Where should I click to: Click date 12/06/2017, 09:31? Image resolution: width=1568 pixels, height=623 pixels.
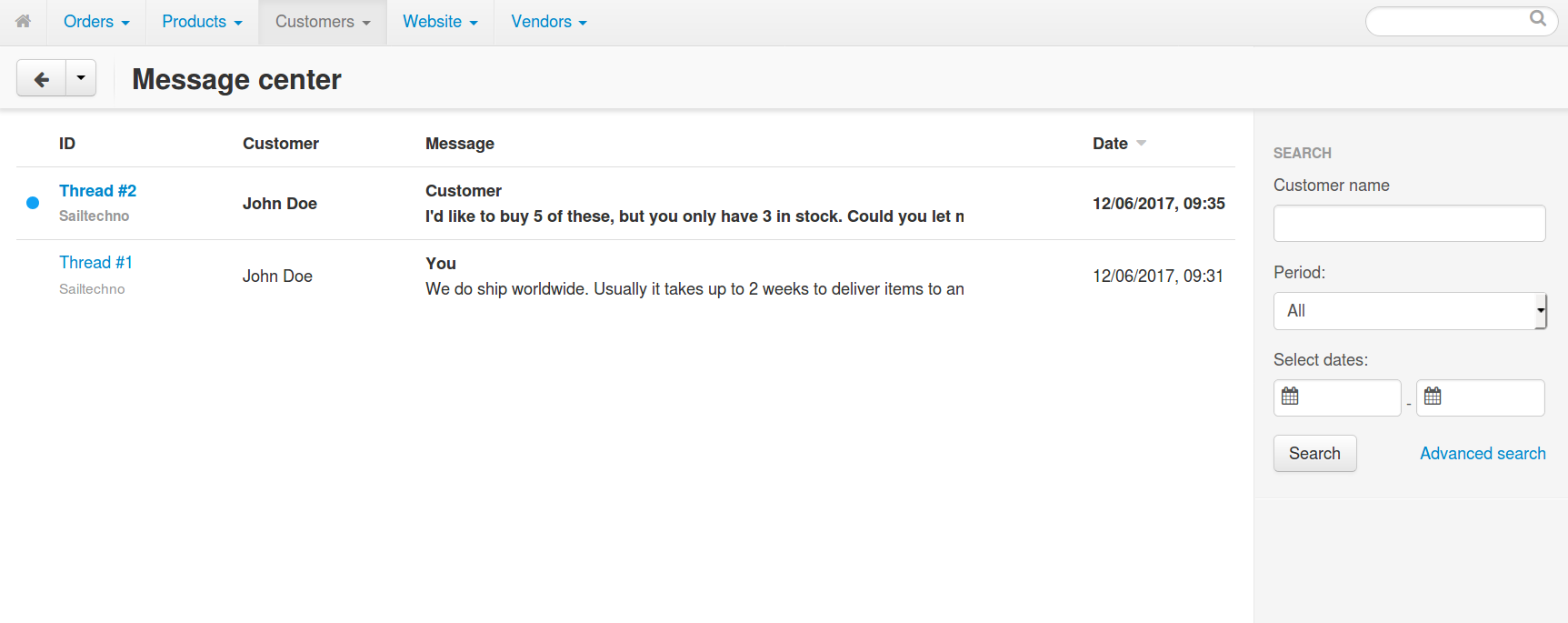coord(1158,276)
